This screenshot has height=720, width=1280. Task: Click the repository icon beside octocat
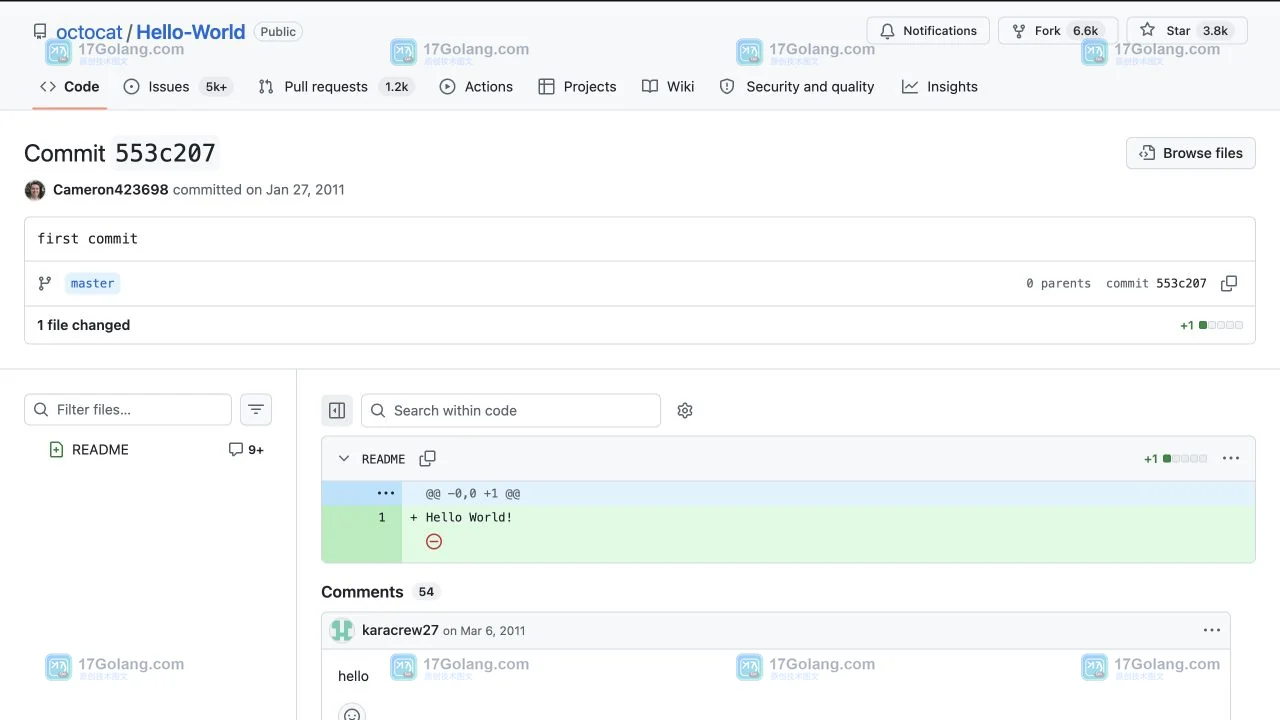(40, 32)
